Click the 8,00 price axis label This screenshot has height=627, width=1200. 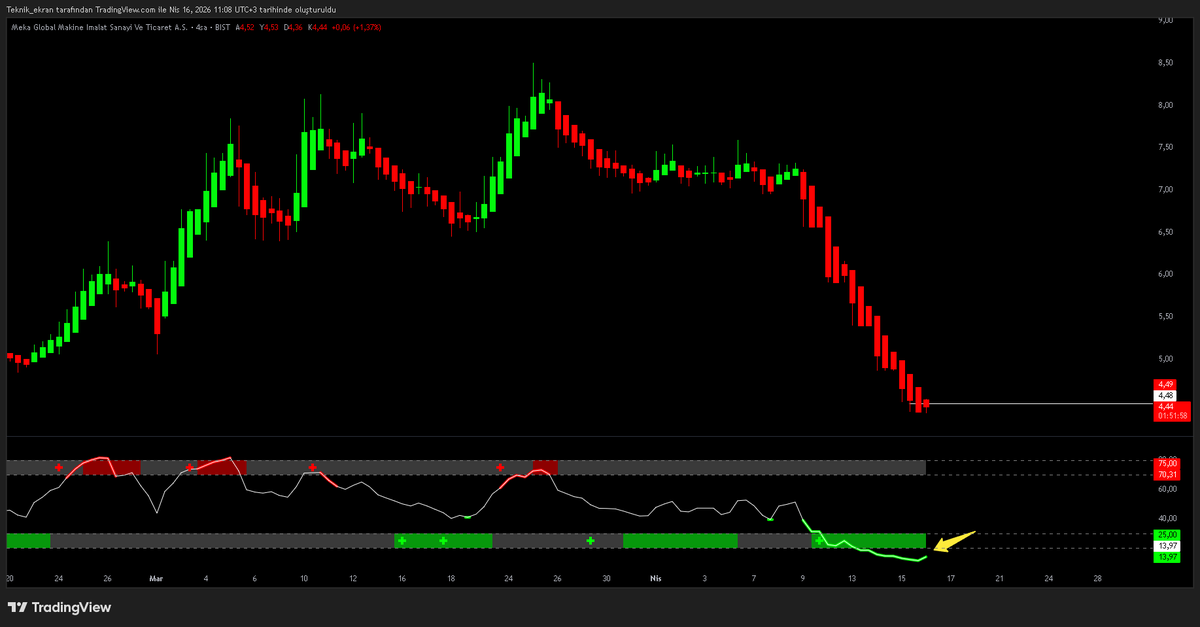(x=1166, y=105)
